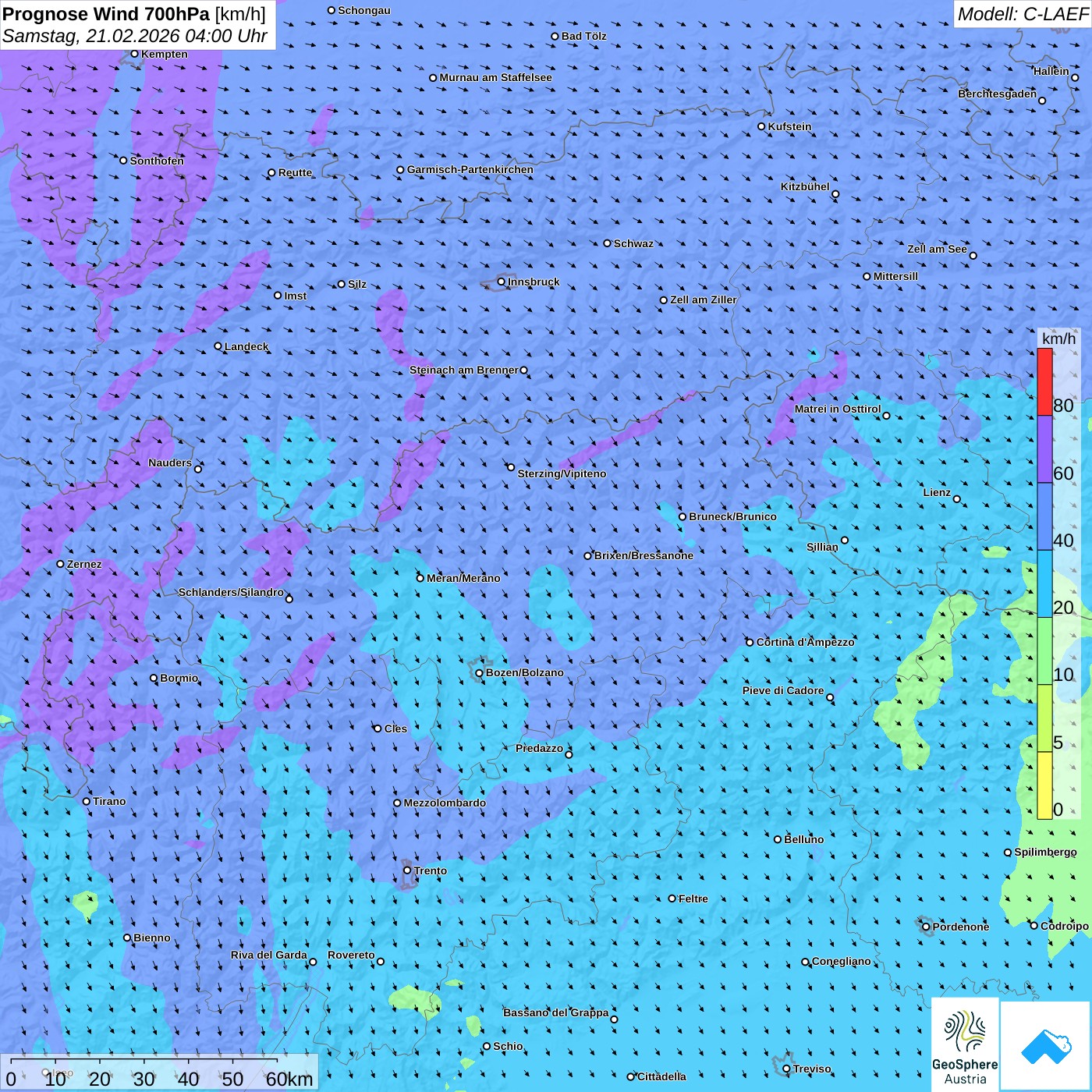The image size is (1092, 1092).
Task: Click the 'Modell: C-LAEF' label
Action: [1023, 14]
